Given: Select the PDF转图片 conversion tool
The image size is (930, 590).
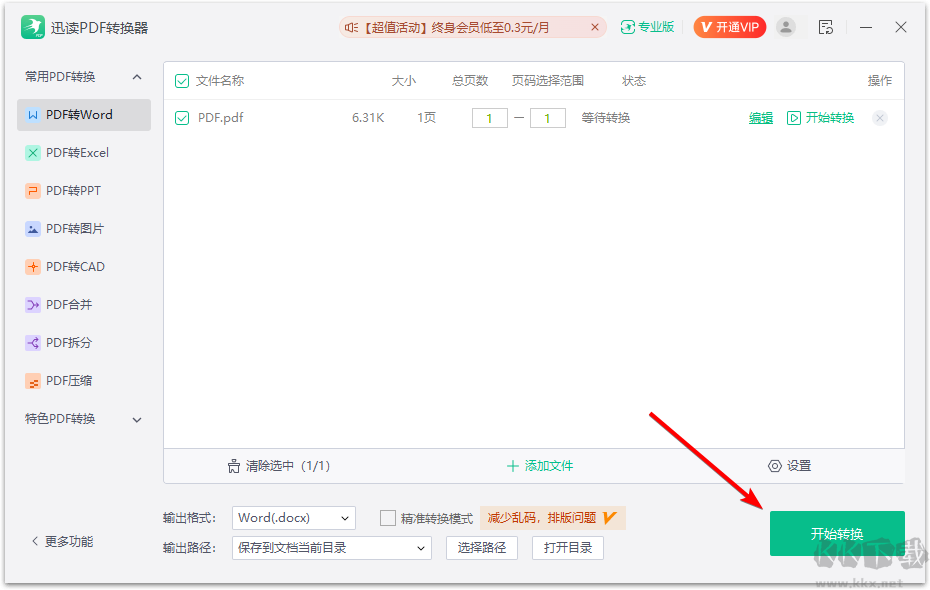Looking at the screenshot, I should pos(78,228).
